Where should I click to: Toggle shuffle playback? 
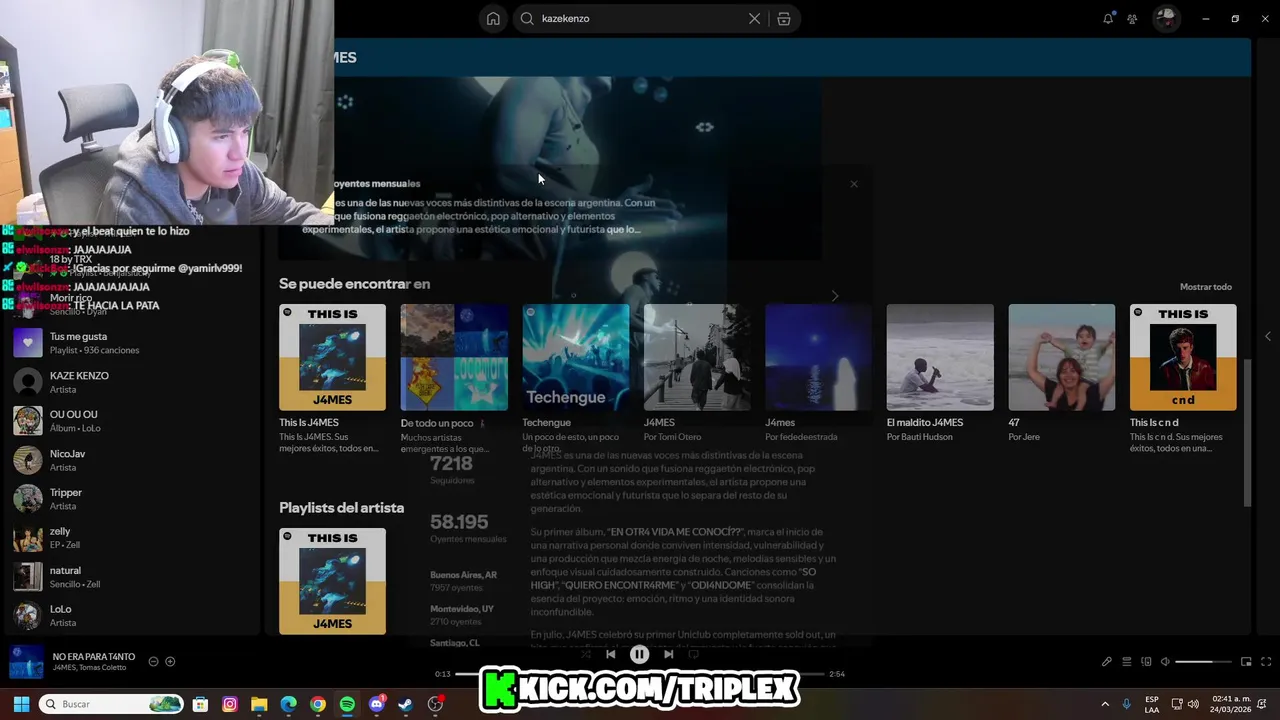[x=586, y=654]
